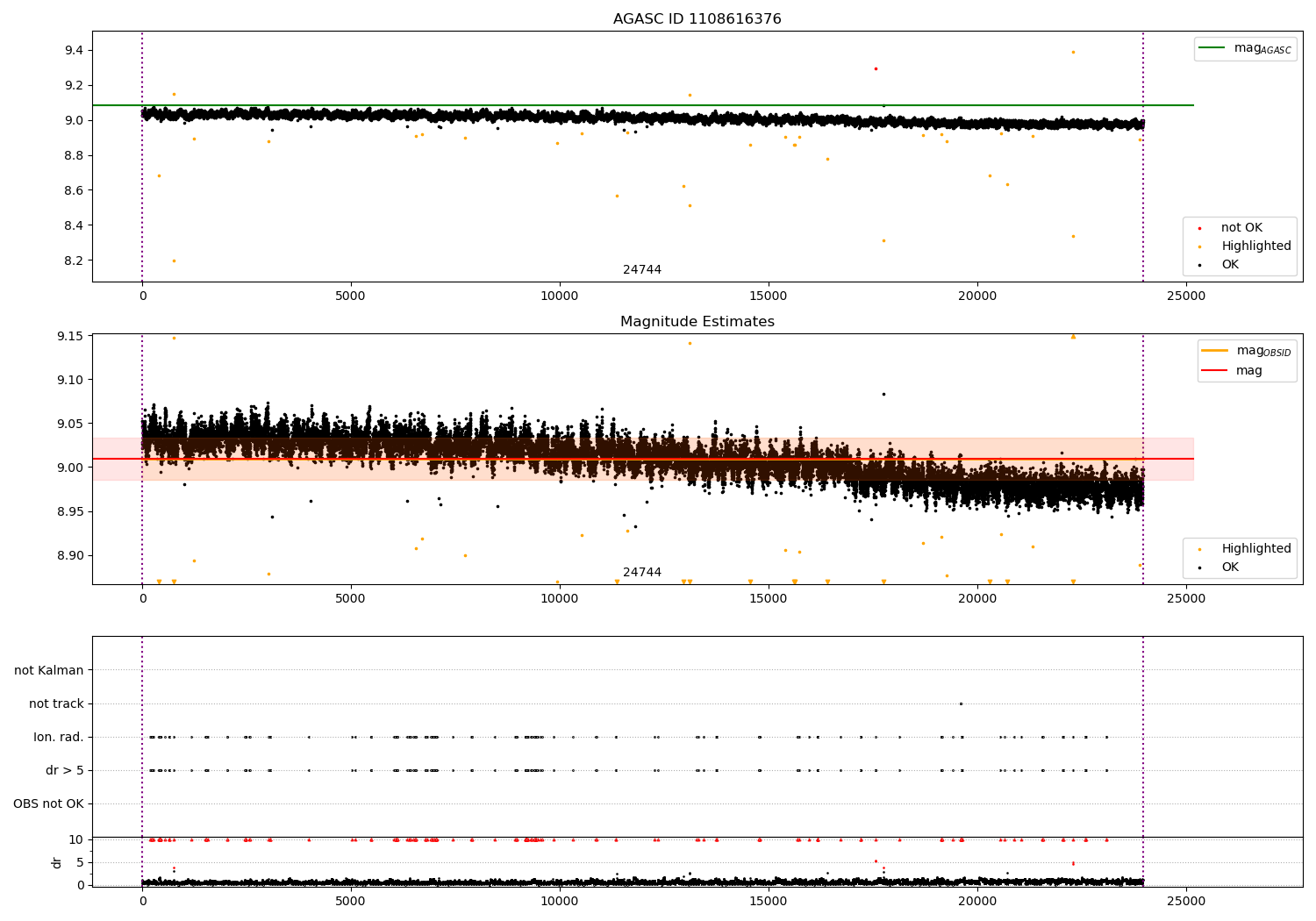
Task: Click the not track row label
Action: click(56, 703)
